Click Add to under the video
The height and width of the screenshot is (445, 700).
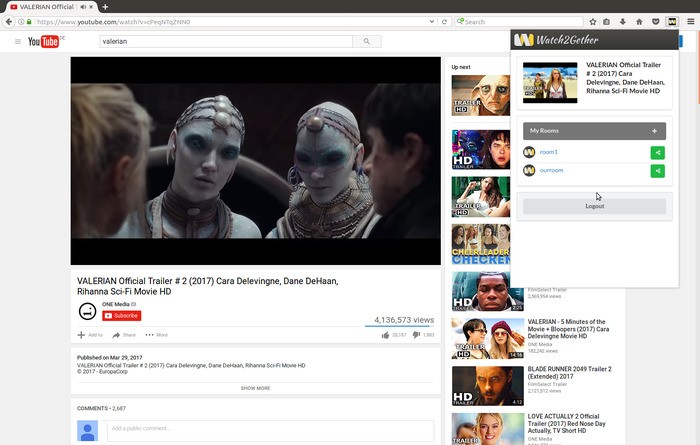pos(90,335)
